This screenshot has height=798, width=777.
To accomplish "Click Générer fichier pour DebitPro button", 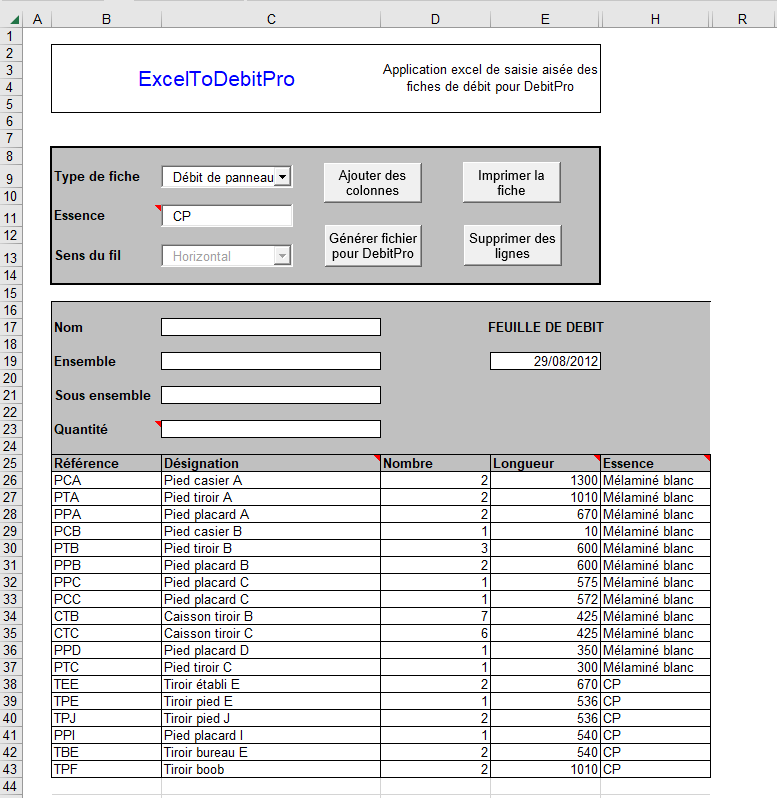I will [373, 246].
